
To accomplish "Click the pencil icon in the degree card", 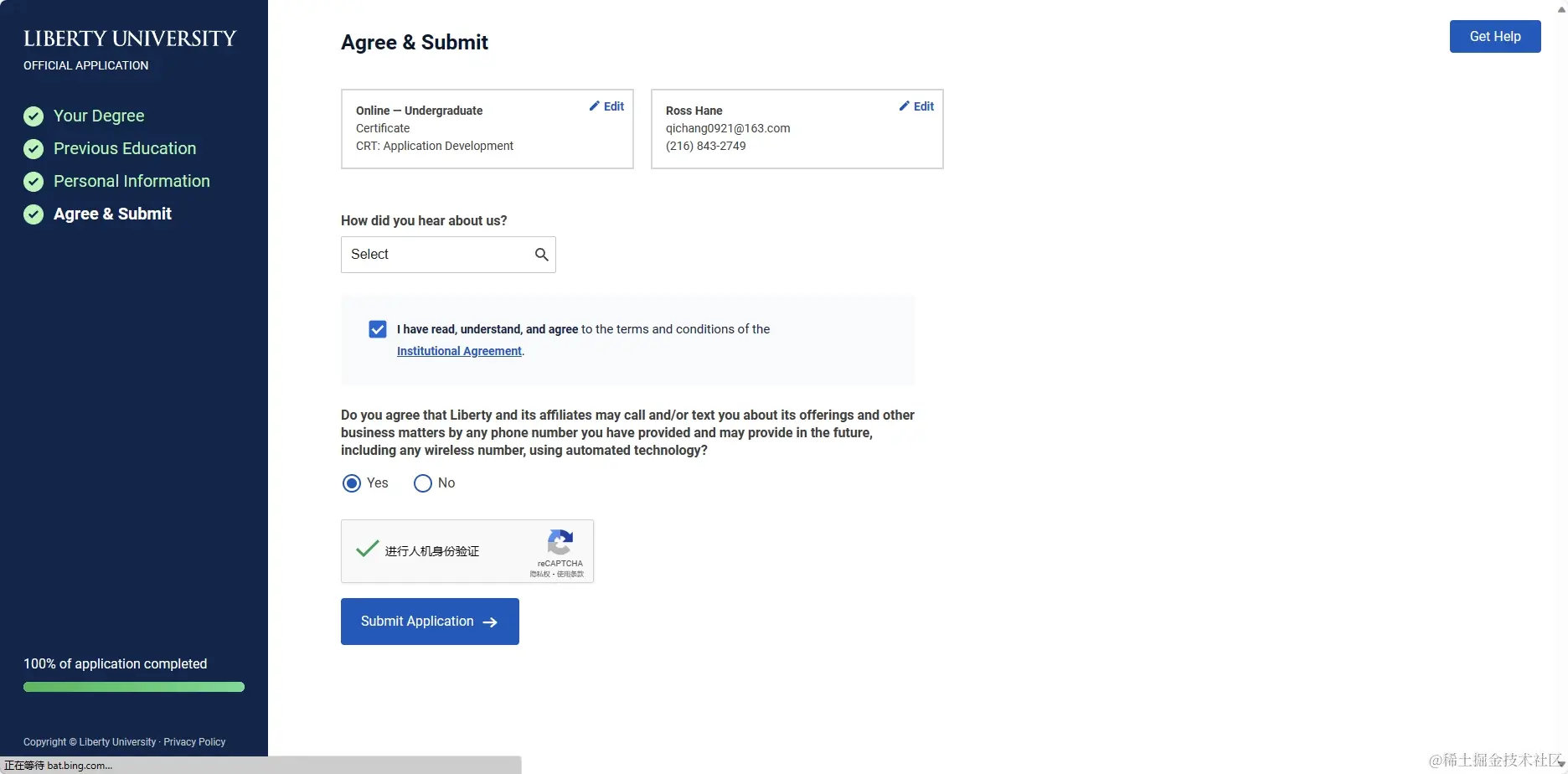I will click(x=595, y=106).
